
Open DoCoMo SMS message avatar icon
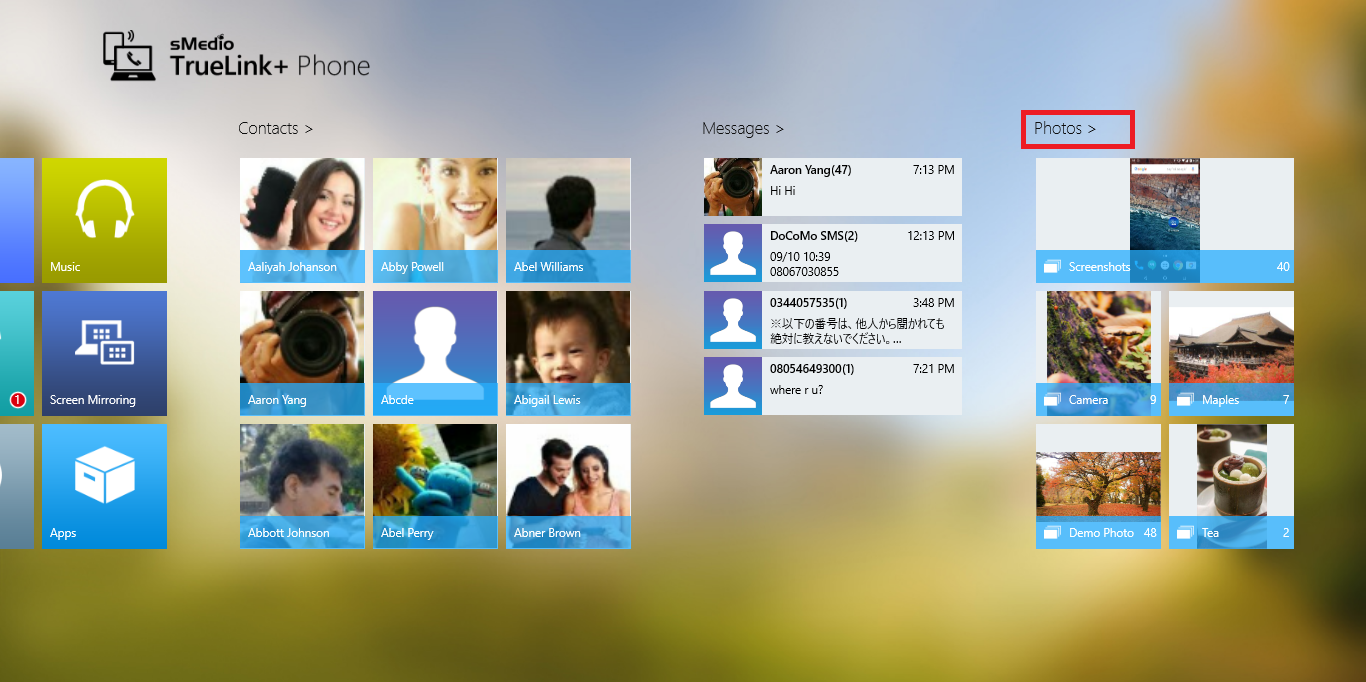click(x=732, y=253)
